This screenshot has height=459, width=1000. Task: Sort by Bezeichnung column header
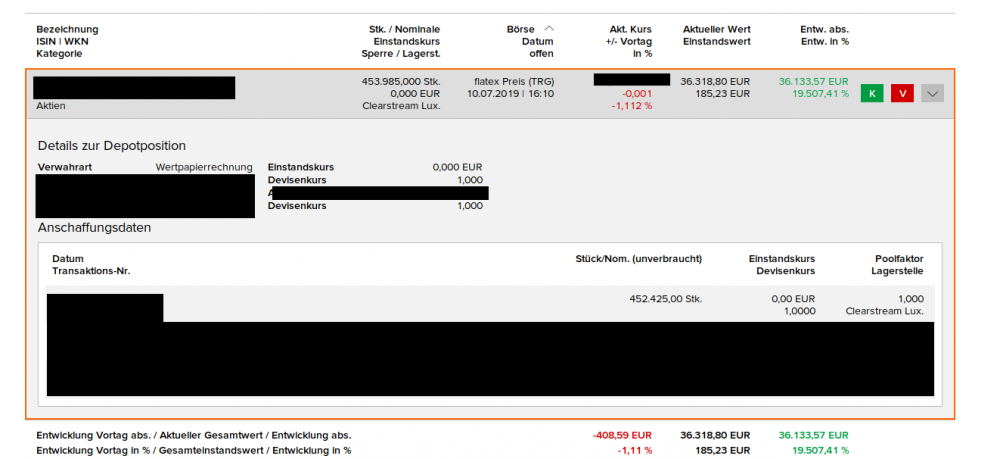(68, 29)
